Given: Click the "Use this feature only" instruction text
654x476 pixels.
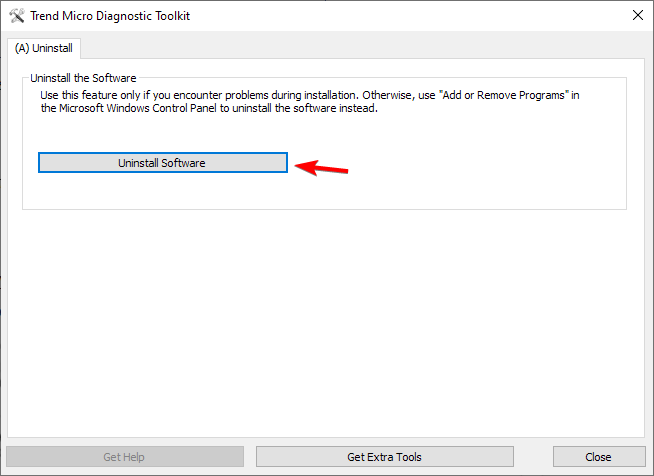Looking at the screenshot, I should (x=309, y=101).
